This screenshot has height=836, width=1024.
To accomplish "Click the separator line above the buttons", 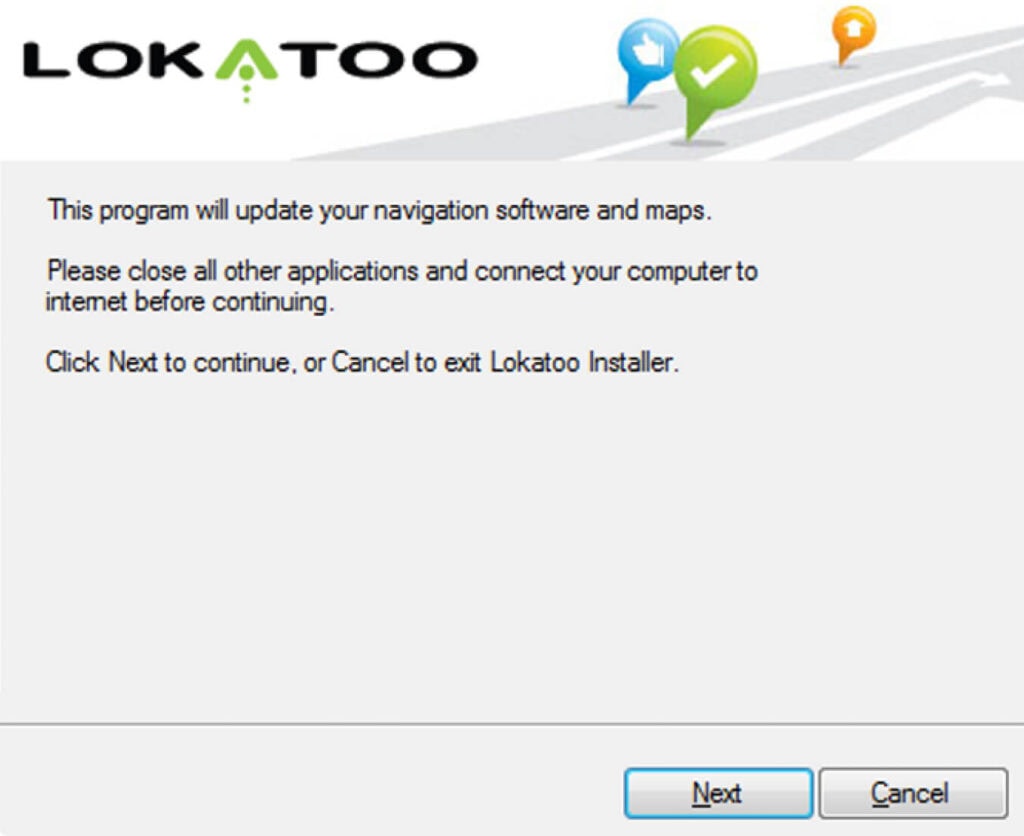I will pyautogui.click(x=512, y=724).
